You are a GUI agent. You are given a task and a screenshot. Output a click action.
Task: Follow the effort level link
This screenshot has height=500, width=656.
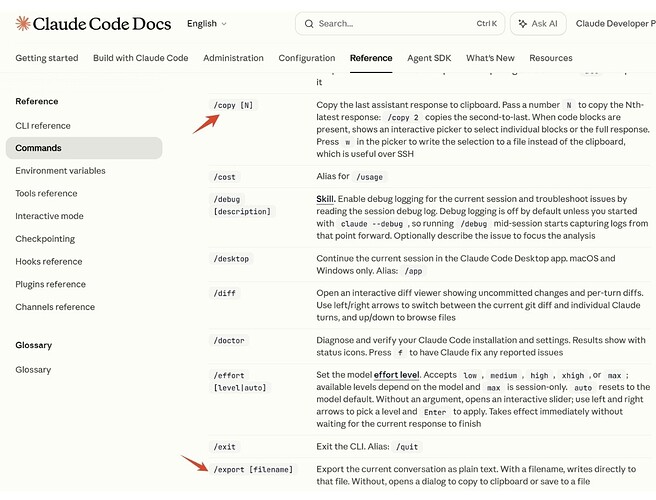pyautogui.click(x=396, y=375)
